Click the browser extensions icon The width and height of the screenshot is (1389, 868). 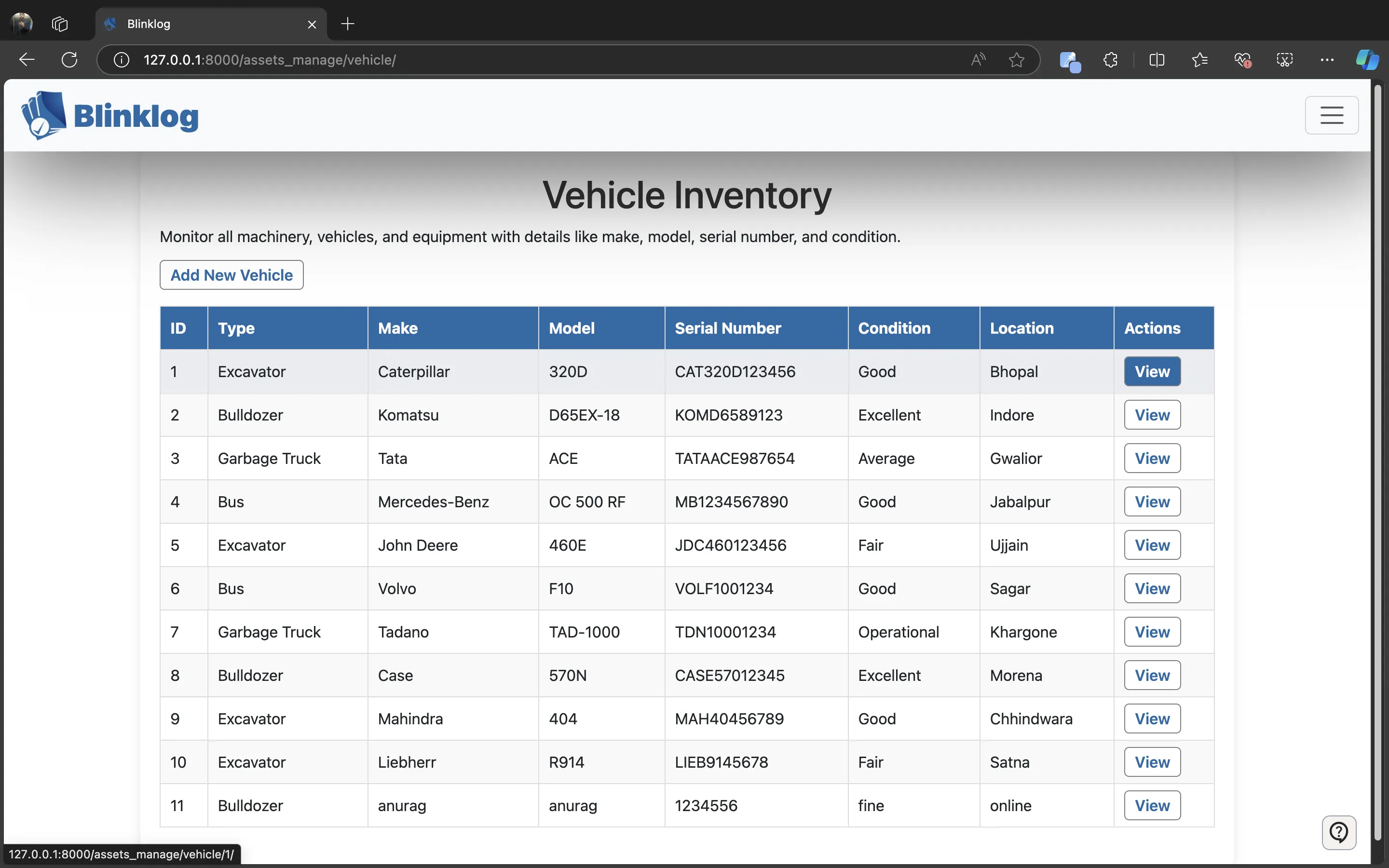(x=1111, y=59)
